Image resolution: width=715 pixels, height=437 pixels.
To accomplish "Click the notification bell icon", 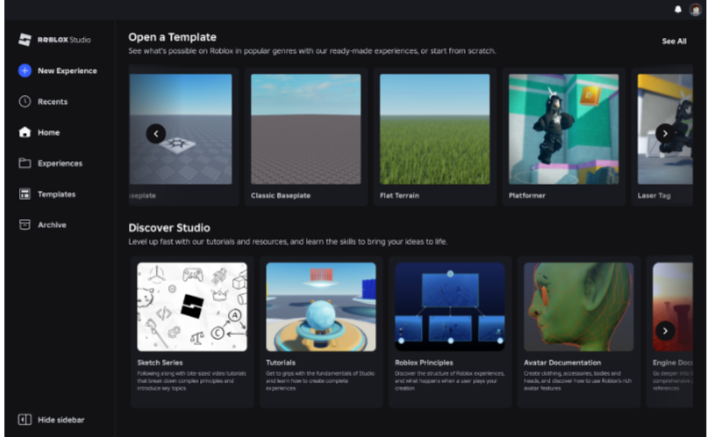I will pyautogui.click(x=678, y=9).
